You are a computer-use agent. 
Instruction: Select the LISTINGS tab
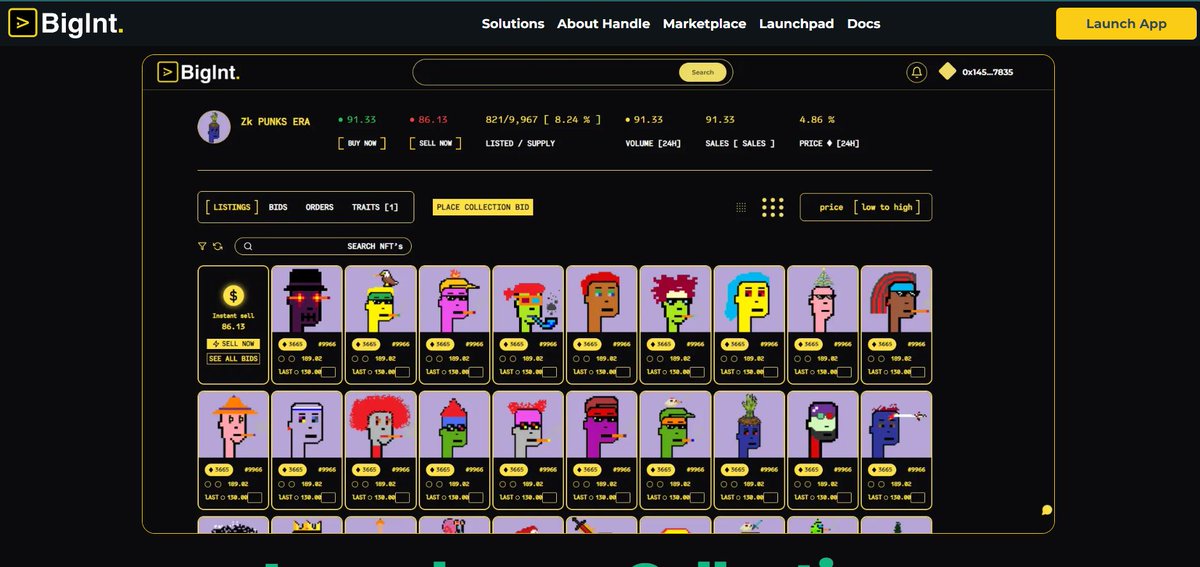click(x=232, y=207)
